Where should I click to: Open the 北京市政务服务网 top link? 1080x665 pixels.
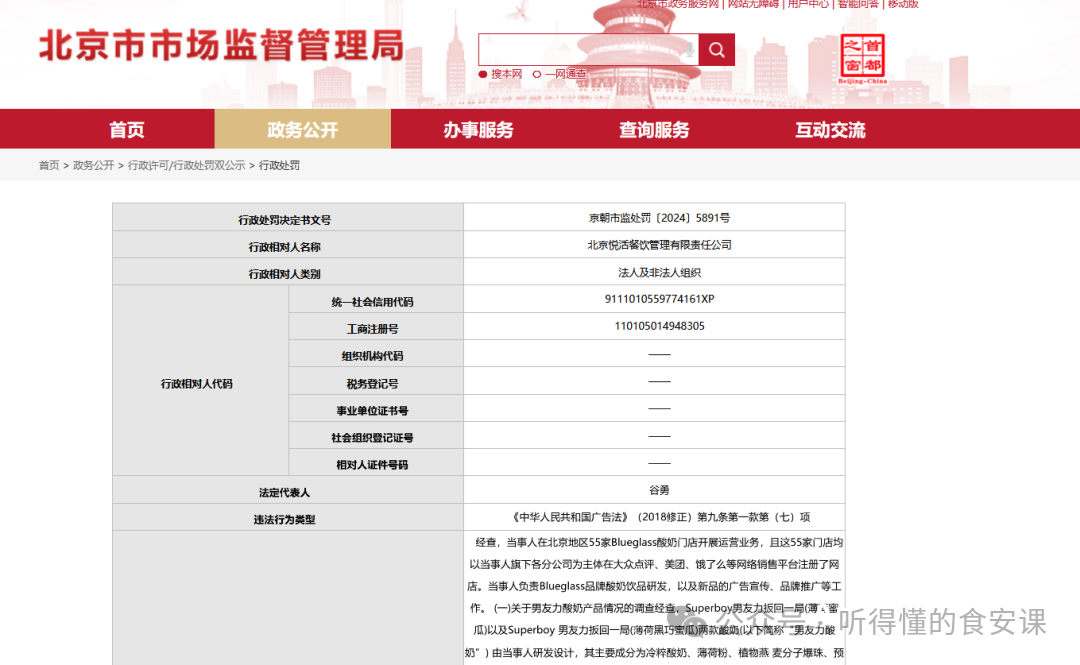coord(678,4)
